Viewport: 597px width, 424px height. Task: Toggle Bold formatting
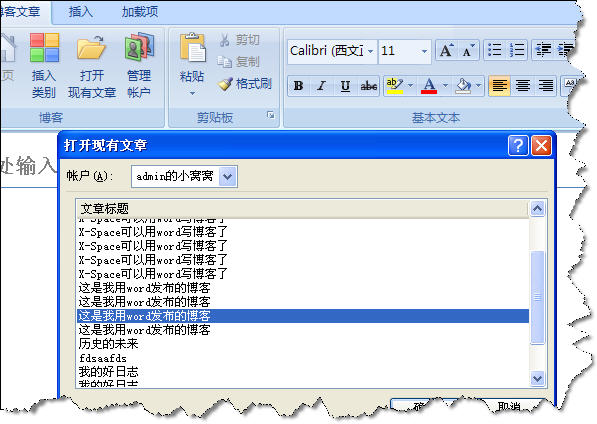click(x=298, y=86)
